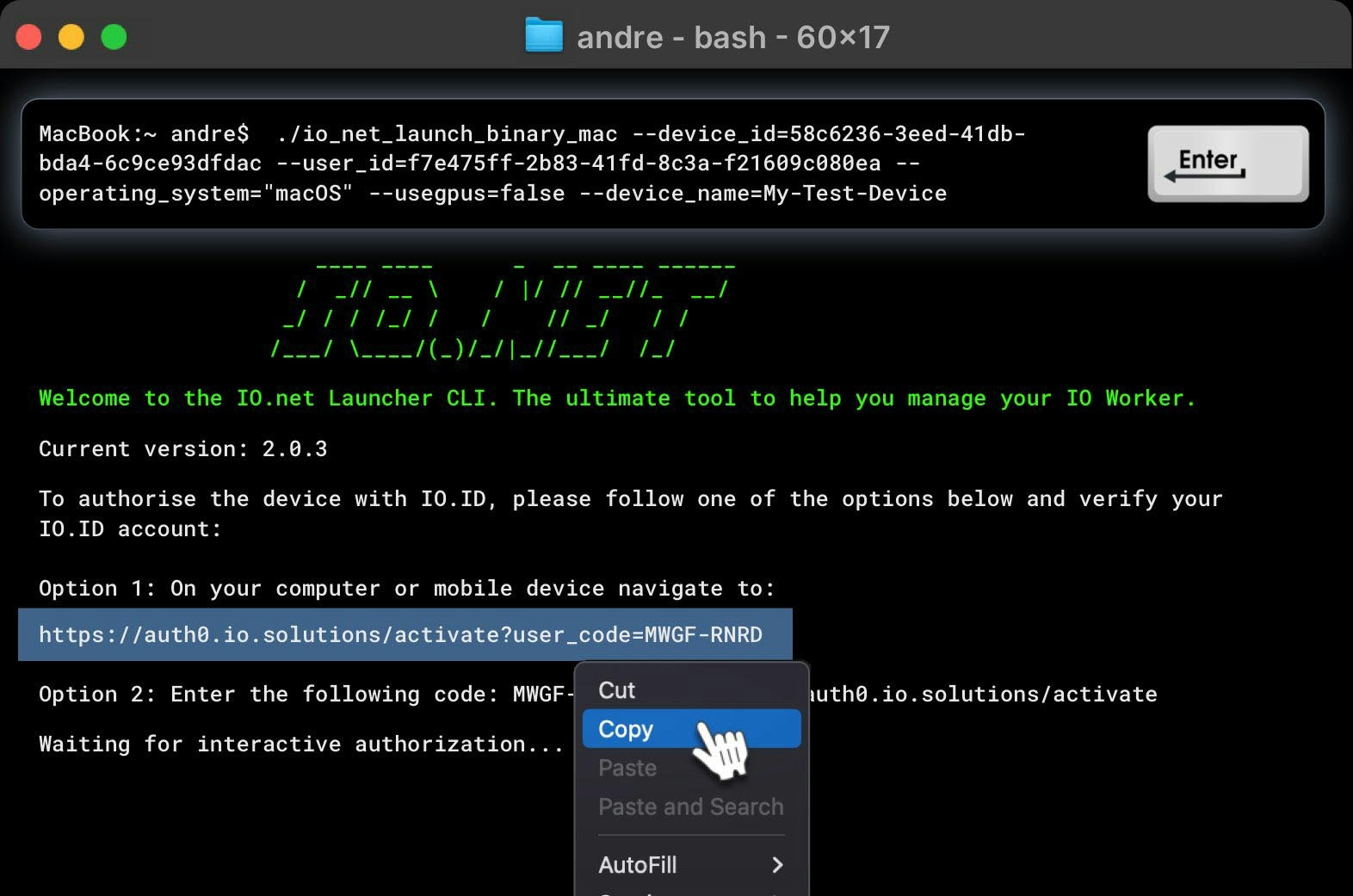Maximize the terminal with the green button

point(114,37)
